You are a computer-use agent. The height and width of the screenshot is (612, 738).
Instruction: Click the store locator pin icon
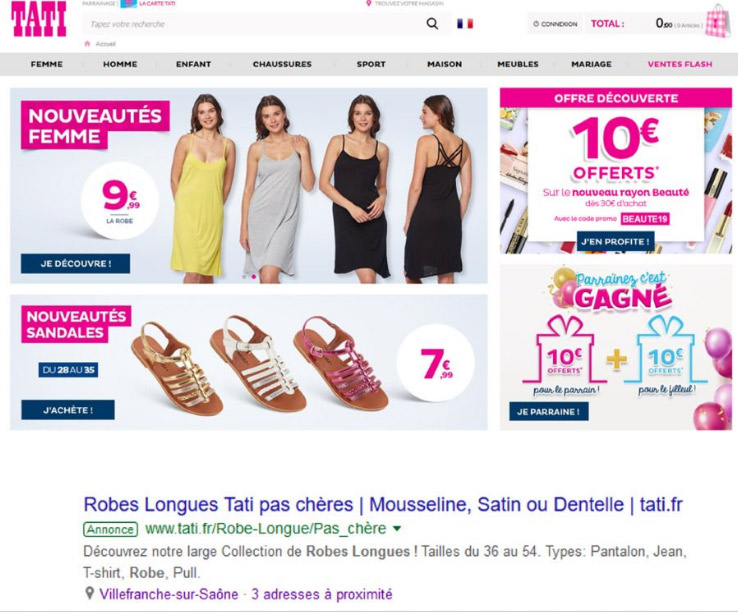(x=369, y=4)
